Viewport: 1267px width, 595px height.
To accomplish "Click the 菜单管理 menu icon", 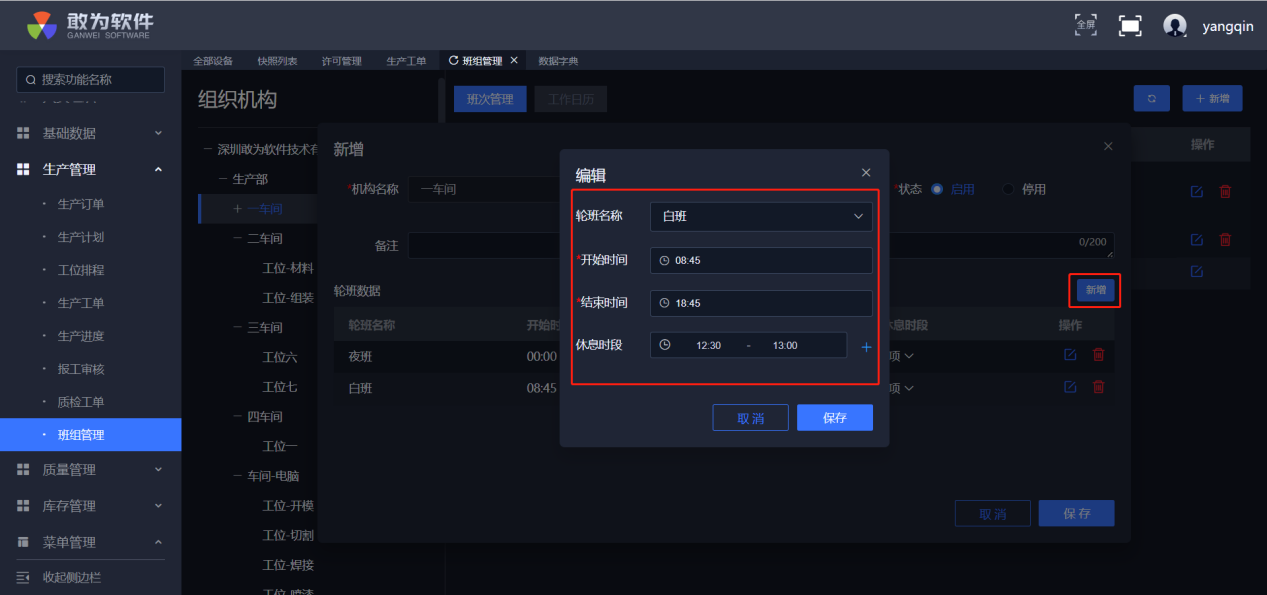I will 23,542.
